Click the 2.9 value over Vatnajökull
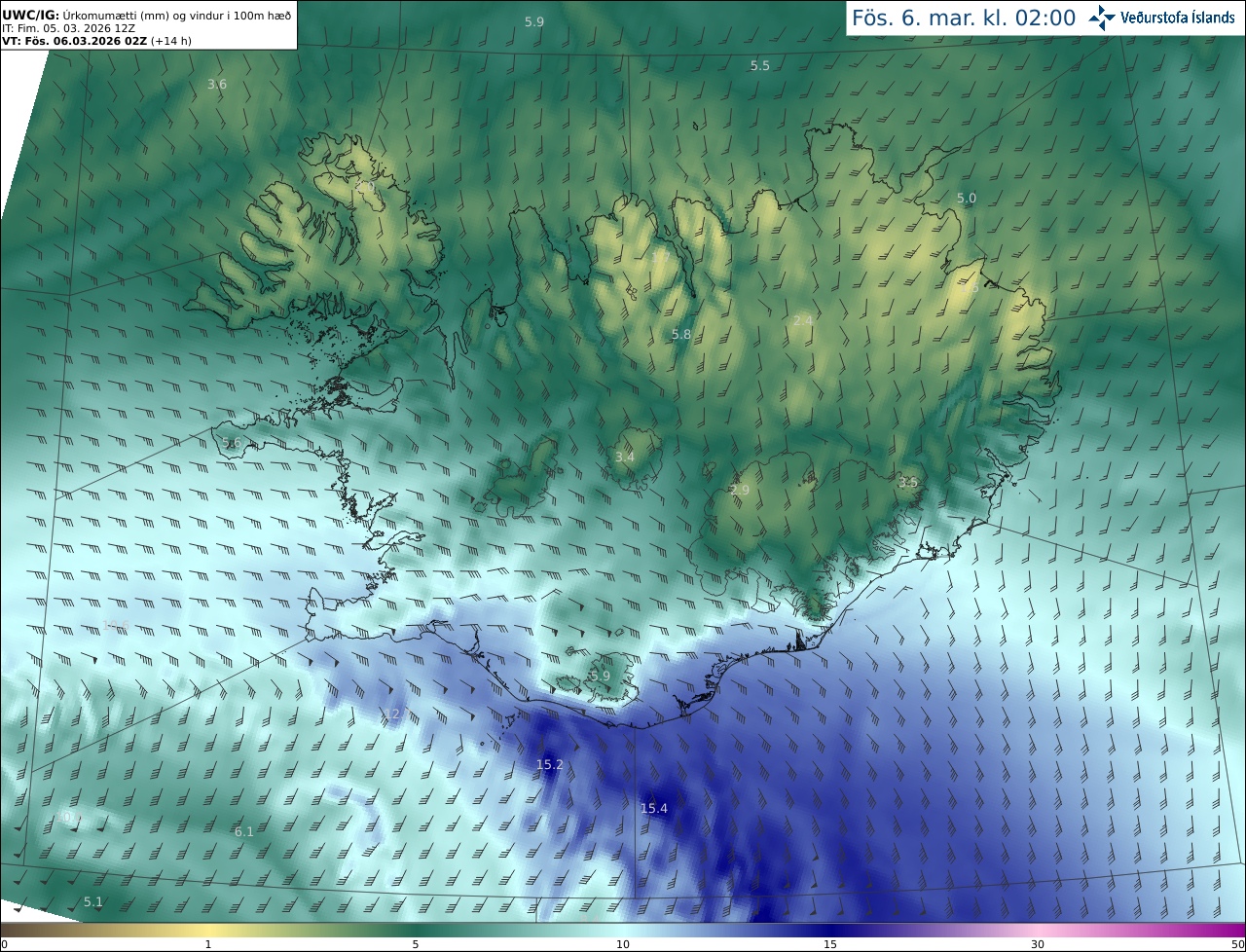Viewport: 1246px width, 952px height. click(740, 490)
